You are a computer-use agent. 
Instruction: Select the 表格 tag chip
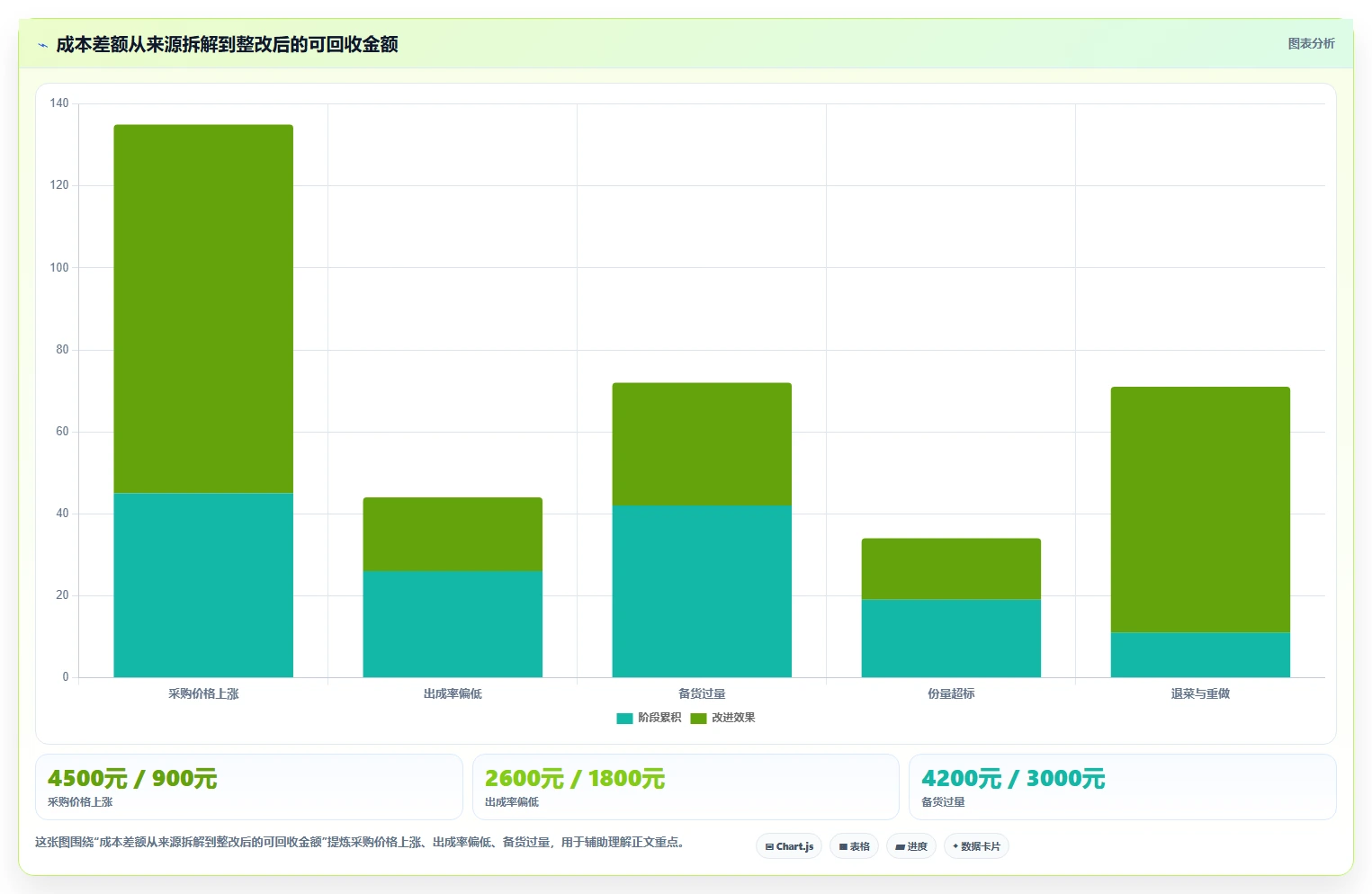click(854, 846)
